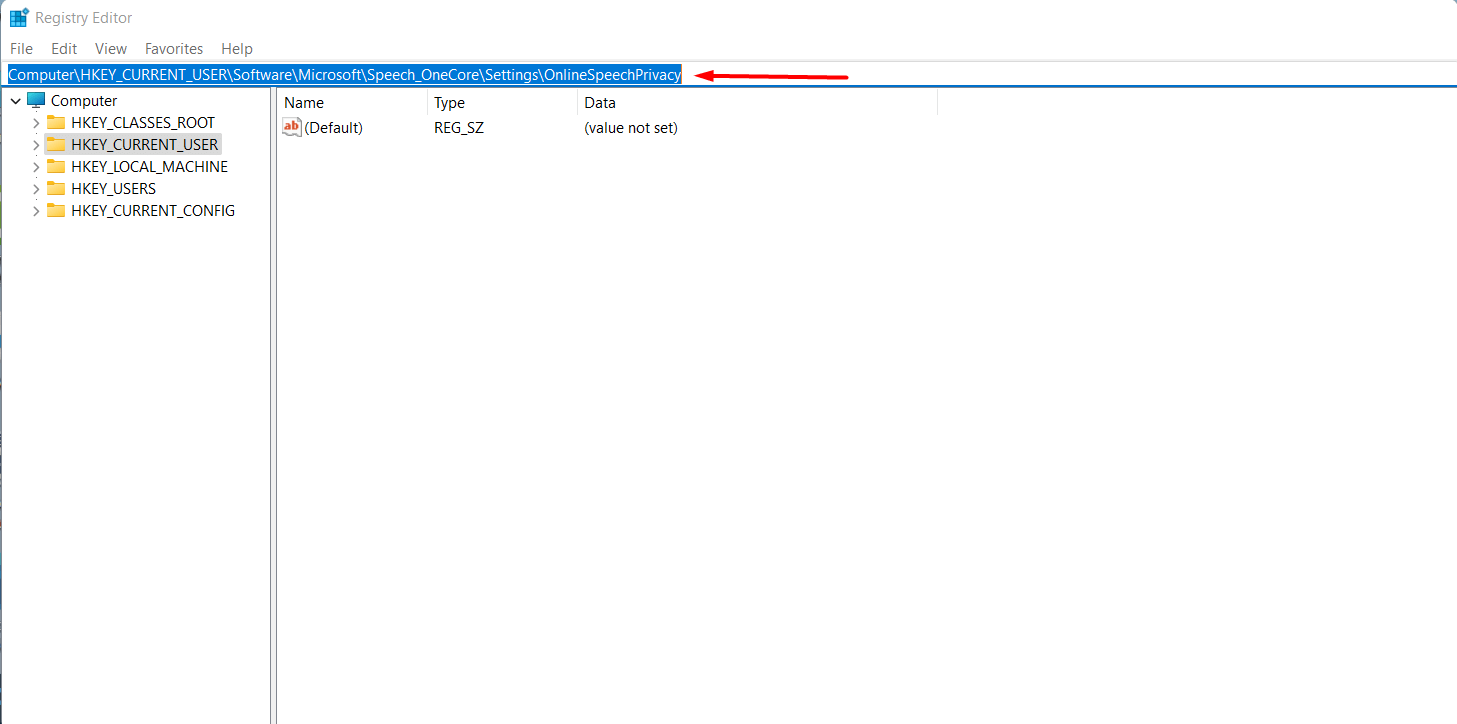Open the Help menu
Image resolution: width=1457 pixels, height=724 pixels.
tap(236, 48)
